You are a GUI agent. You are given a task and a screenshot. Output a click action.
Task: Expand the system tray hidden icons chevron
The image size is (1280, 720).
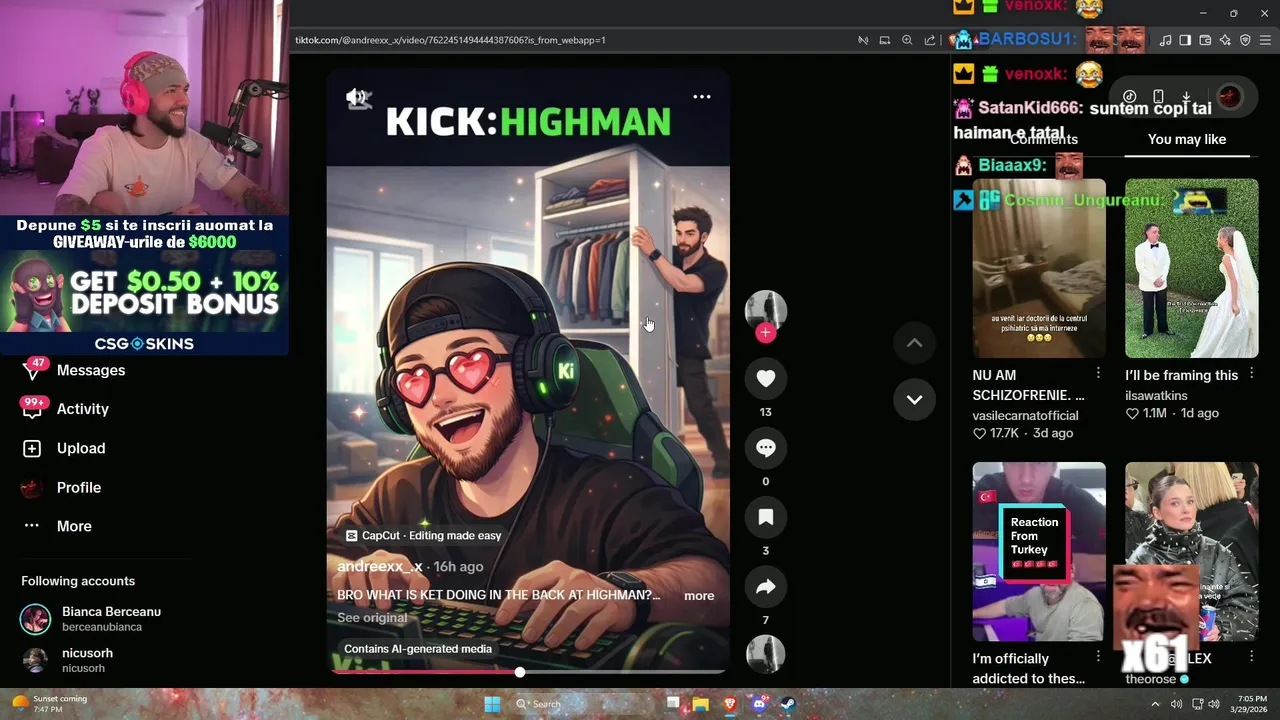point(1156,704)
